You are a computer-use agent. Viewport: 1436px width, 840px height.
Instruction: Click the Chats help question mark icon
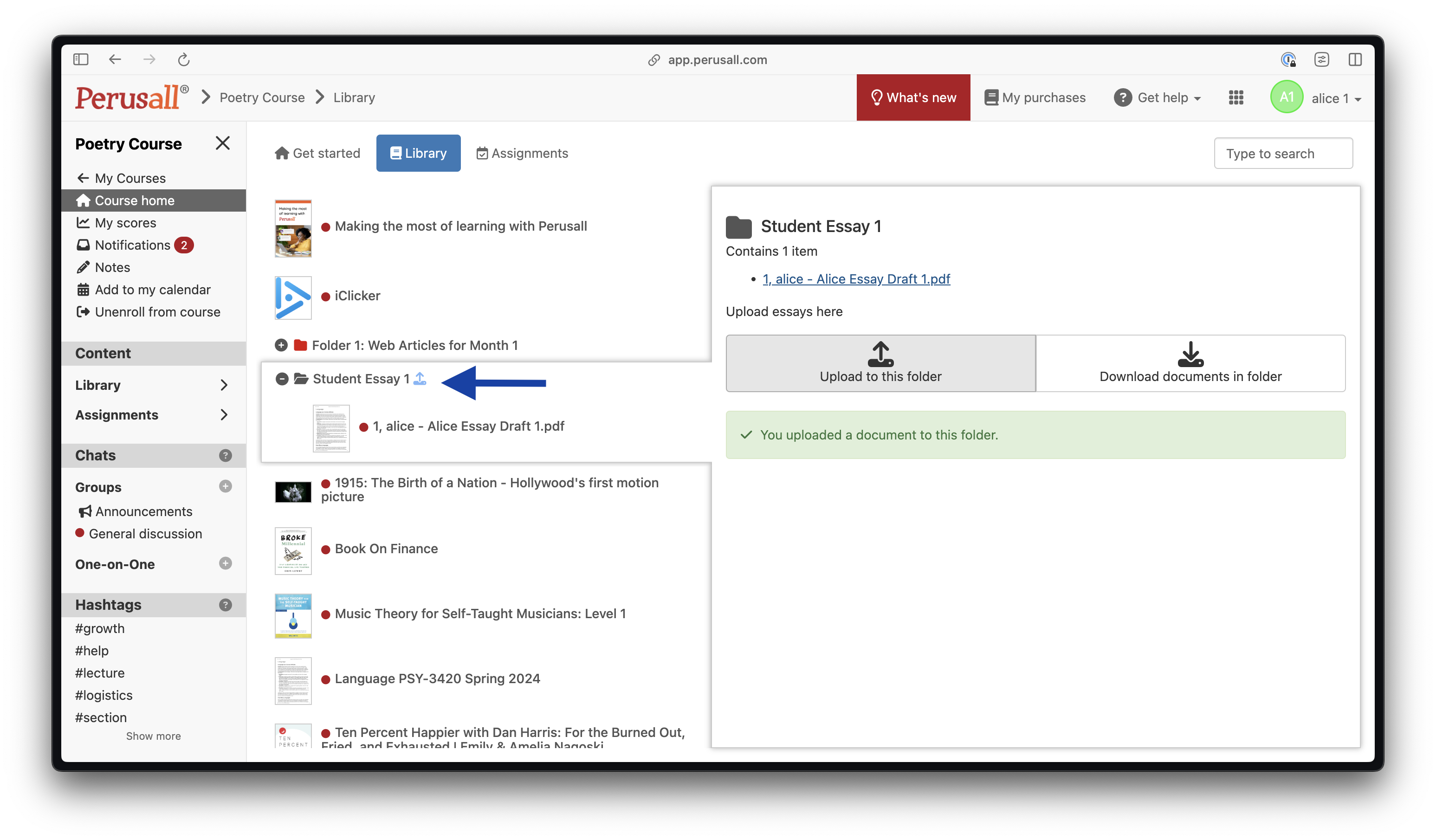pyautogui.click(x=225, y=455)
